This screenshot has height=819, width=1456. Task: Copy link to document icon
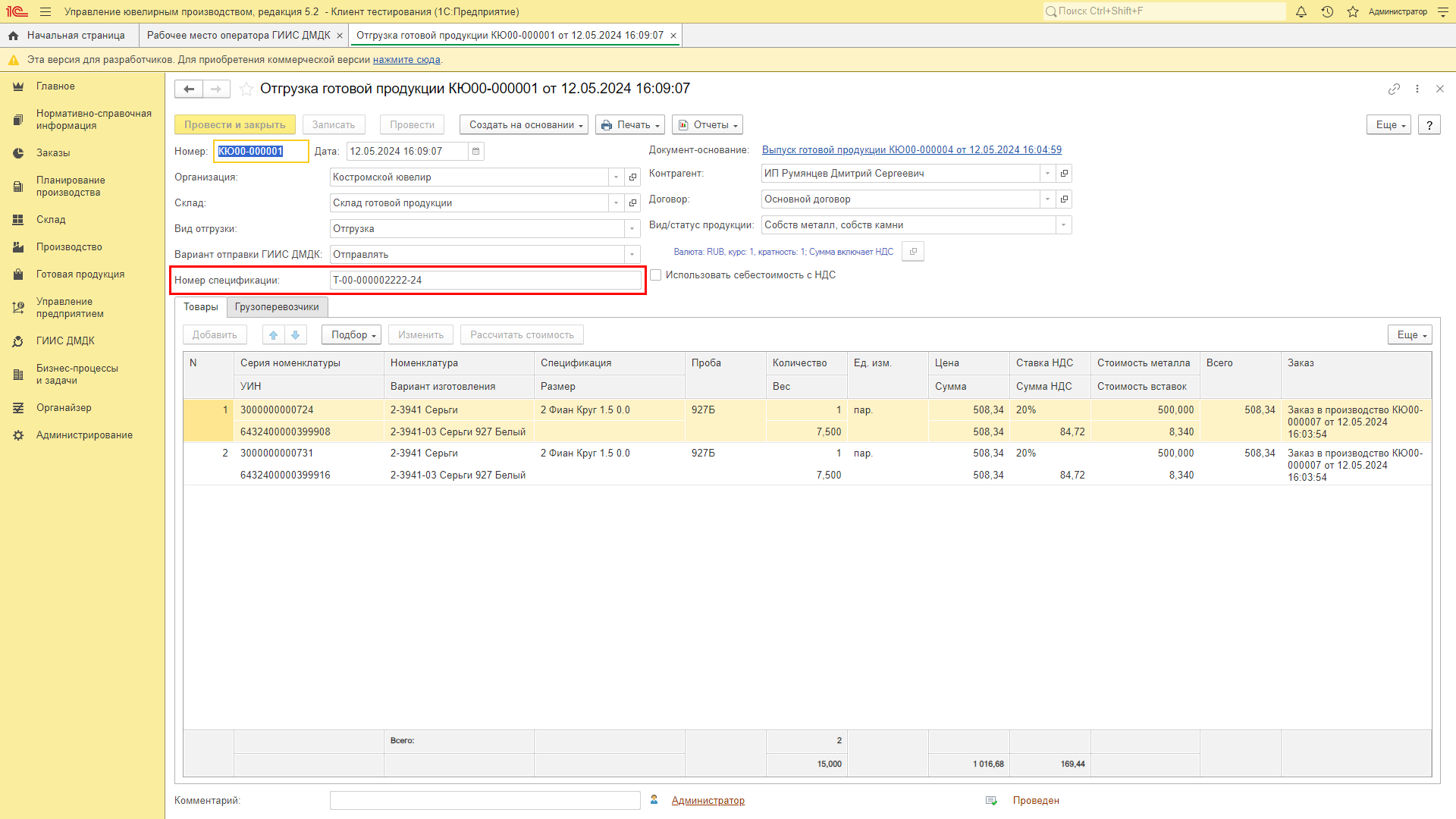coord(1394,89)
